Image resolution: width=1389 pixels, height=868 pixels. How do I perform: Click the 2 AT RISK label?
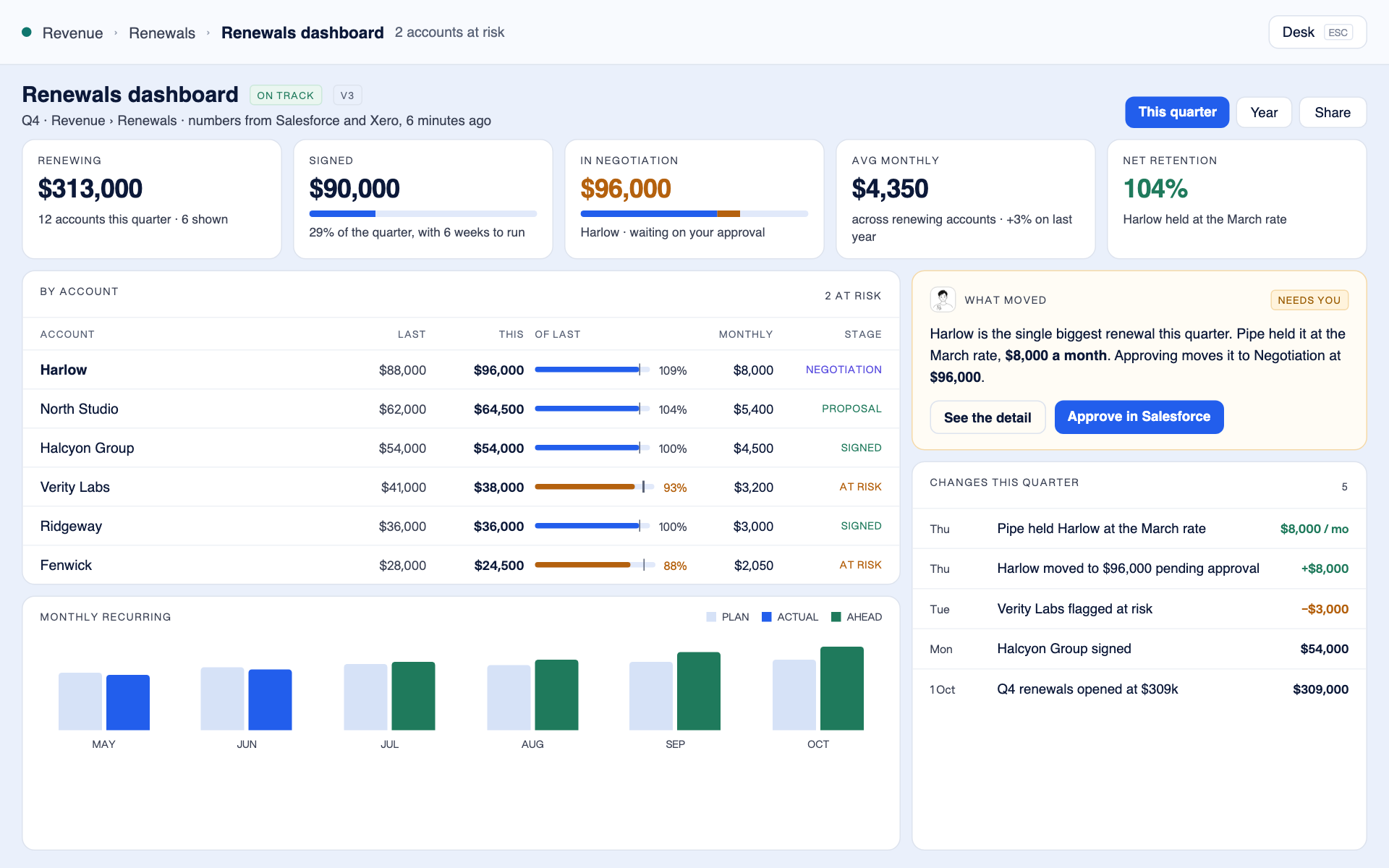[853, 296]
